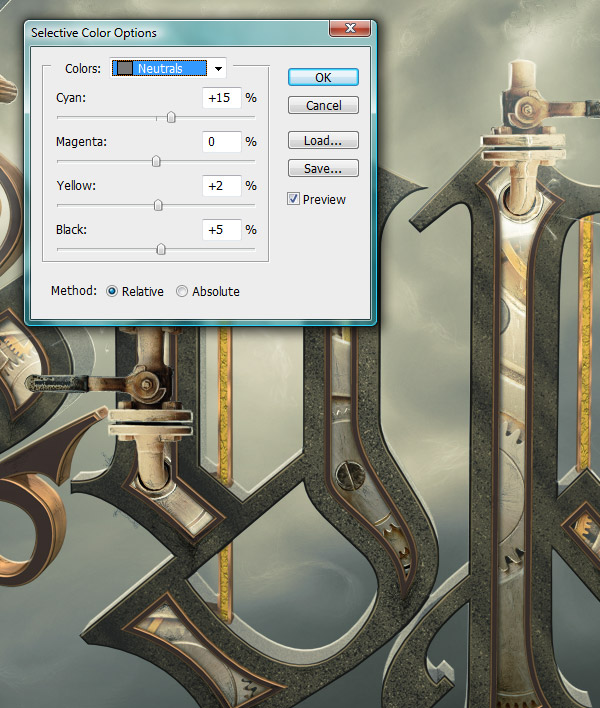Image resolution: width=600 pixels, height=708 pixels.
Task: Click the Method: label
Action: 74,290
